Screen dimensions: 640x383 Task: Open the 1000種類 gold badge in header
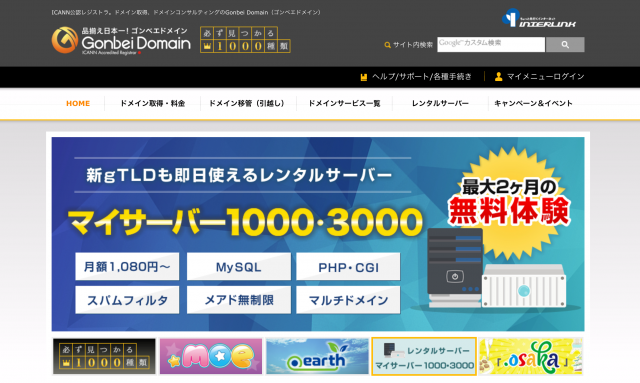(x=245, y=40)
